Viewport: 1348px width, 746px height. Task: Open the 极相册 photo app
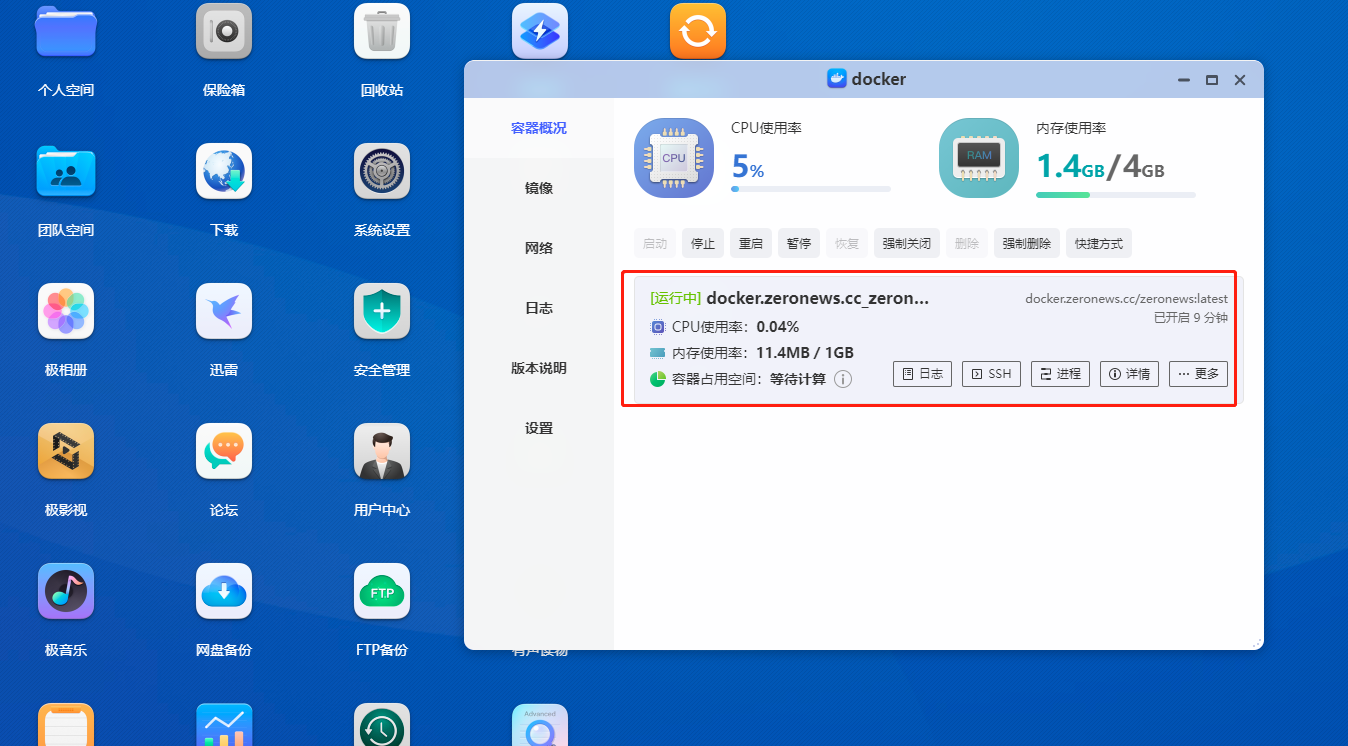[66, 311]
